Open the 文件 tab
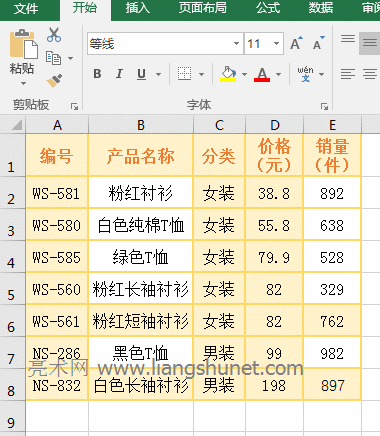This screenshot has height=436, width=380. (26, 9)
